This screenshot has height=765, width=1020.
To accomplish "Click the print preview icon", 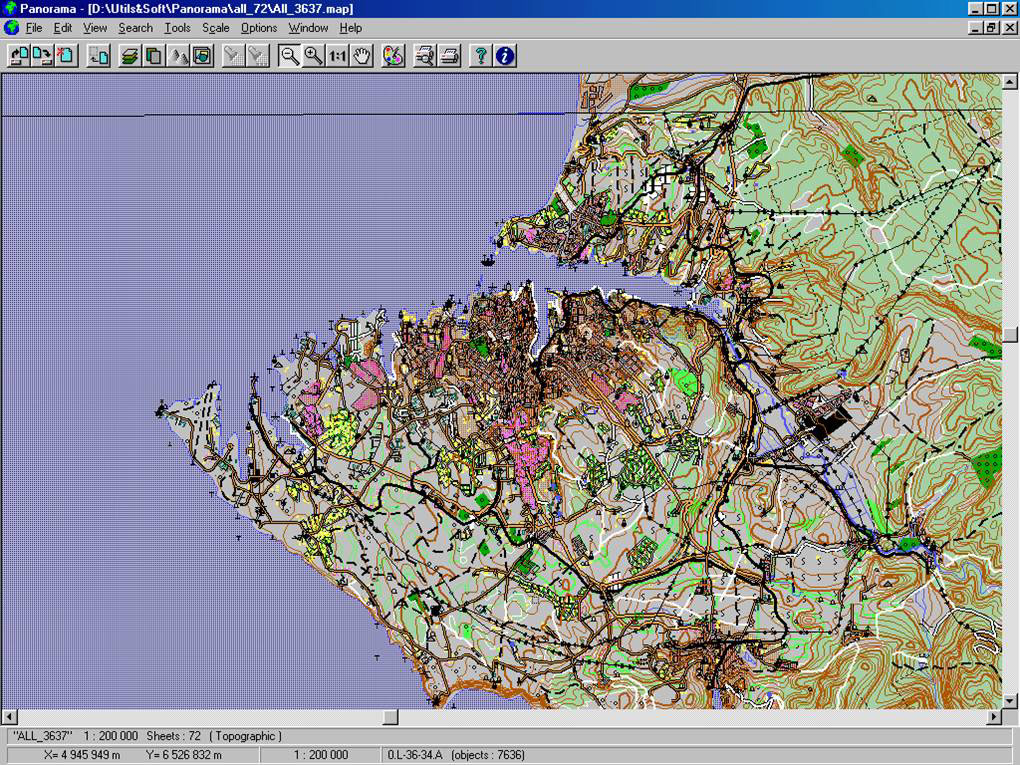I will click(x=425, y=56).
